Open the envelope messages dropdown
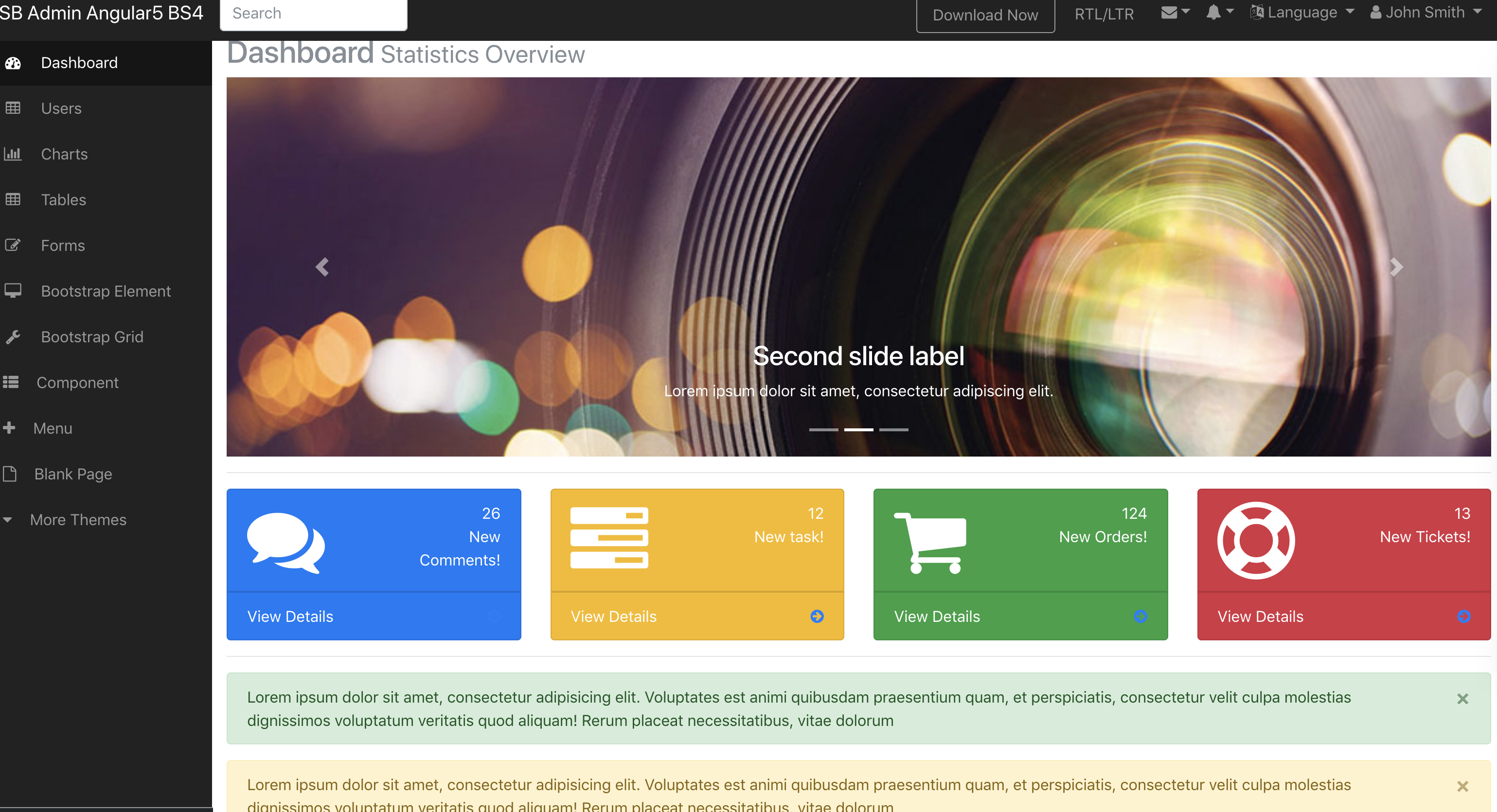 [x=1175, y=13]
